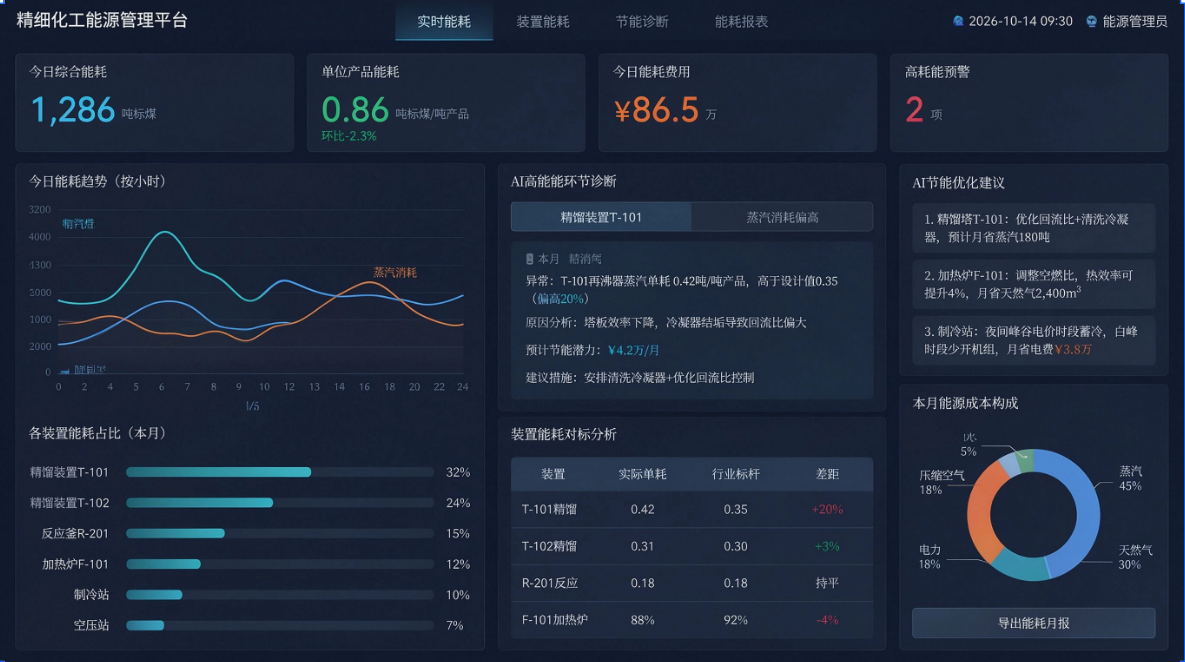1185x662 pixels.
Task: Click the R-201反应 table row name
Action: (x=549, y=583)
